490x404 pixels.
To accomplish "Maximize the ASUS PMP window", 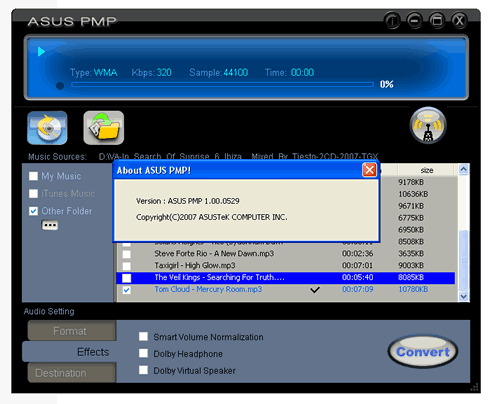I will pyautogui.click(x=437, y=21).
